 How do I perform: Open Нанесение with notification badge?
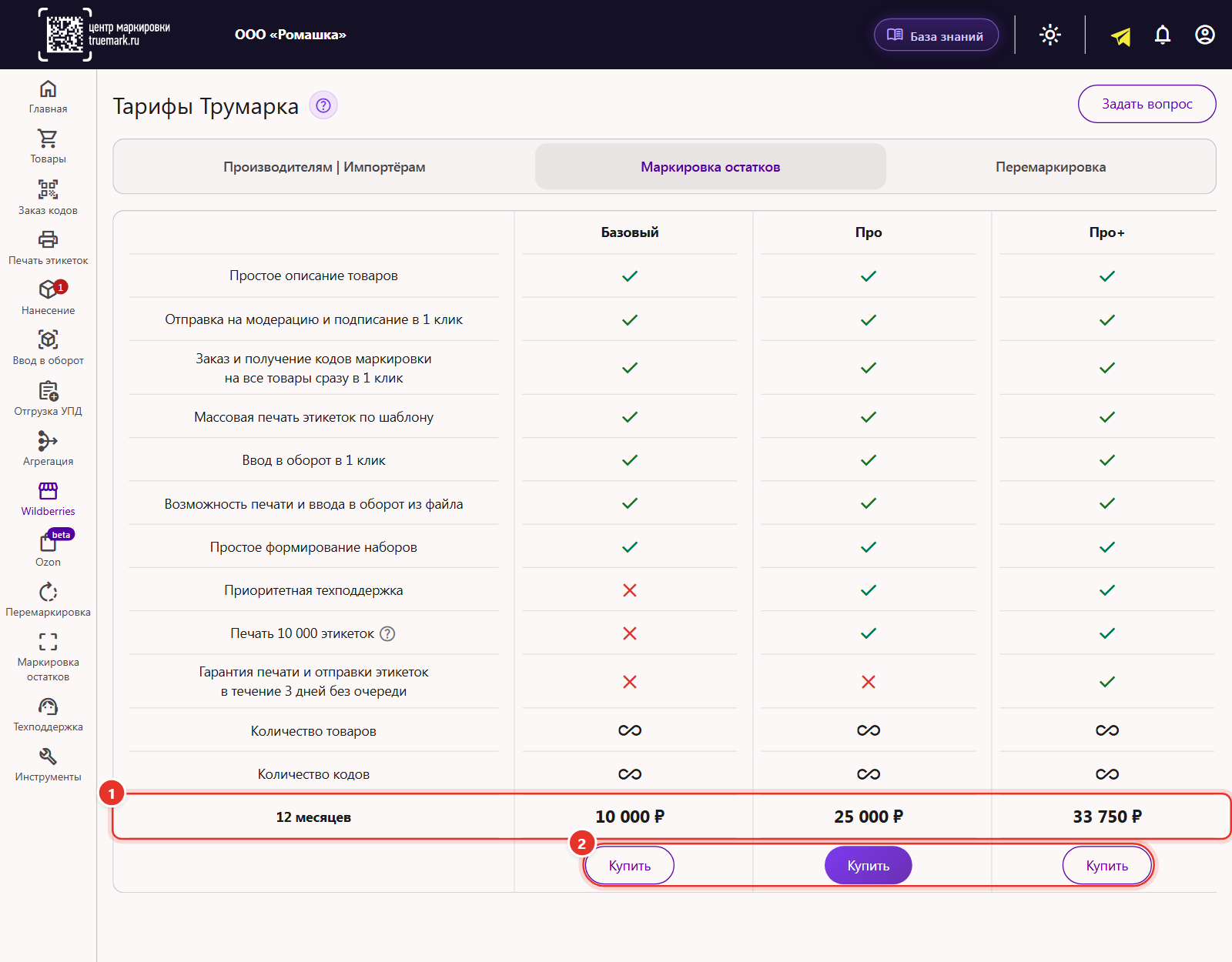48,298
